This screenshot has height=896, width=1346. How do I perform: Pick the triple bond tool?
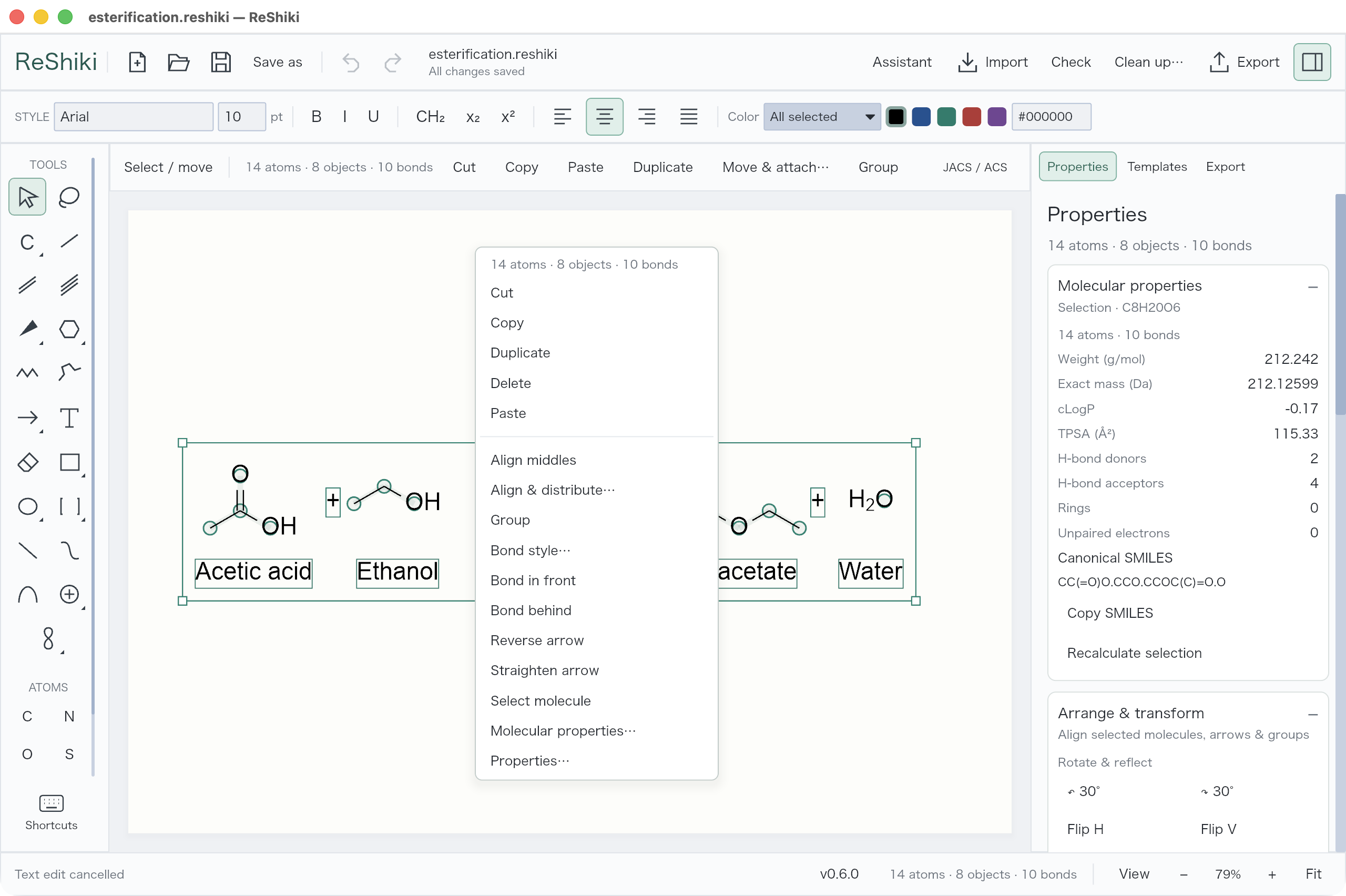69,284
